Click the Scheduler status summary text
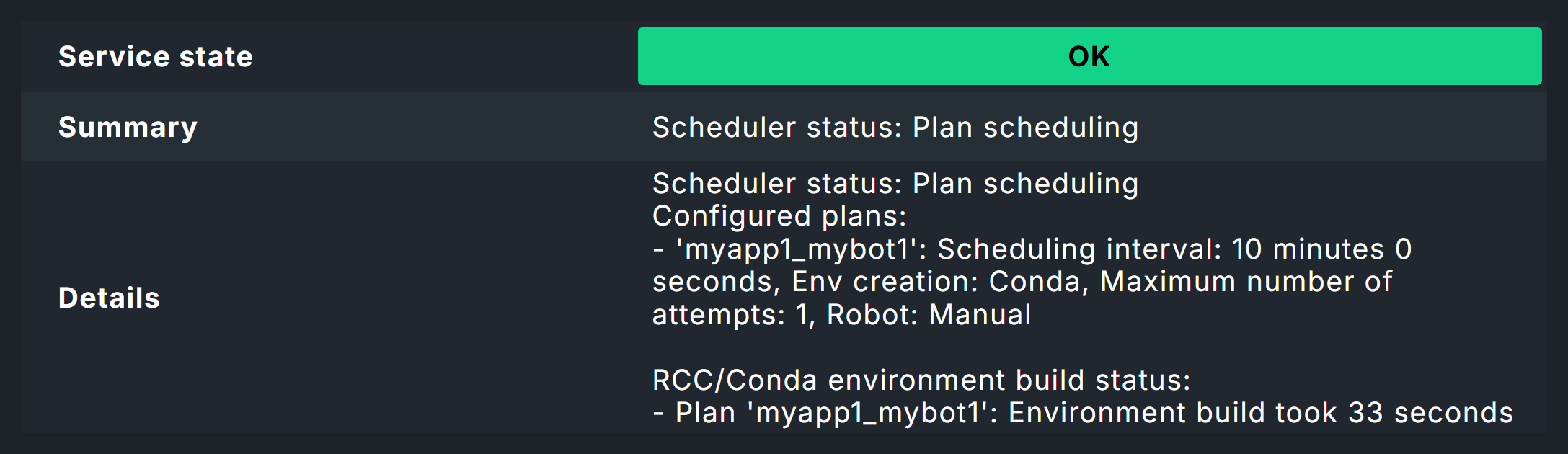 click(x=895, y=127)
